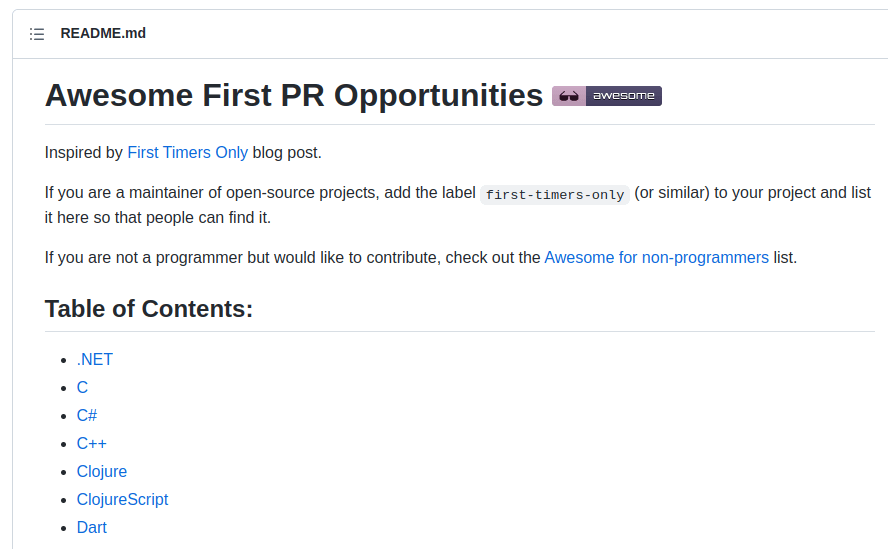Viewport: 888px width, 549px height.
Task: Click the 'Table of Contents:' heading
Action: 149,309
